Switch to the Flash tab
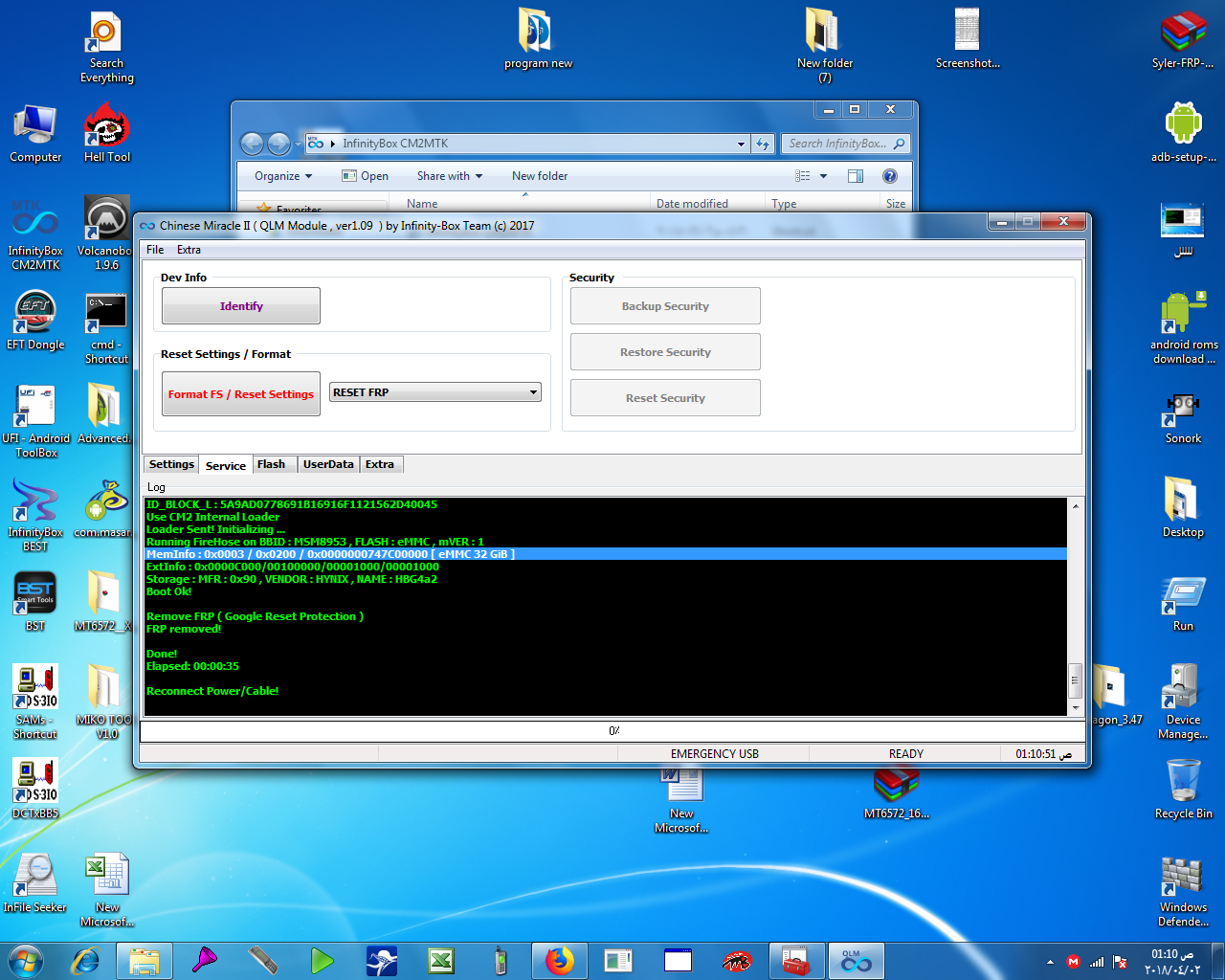 coord(271,464)
